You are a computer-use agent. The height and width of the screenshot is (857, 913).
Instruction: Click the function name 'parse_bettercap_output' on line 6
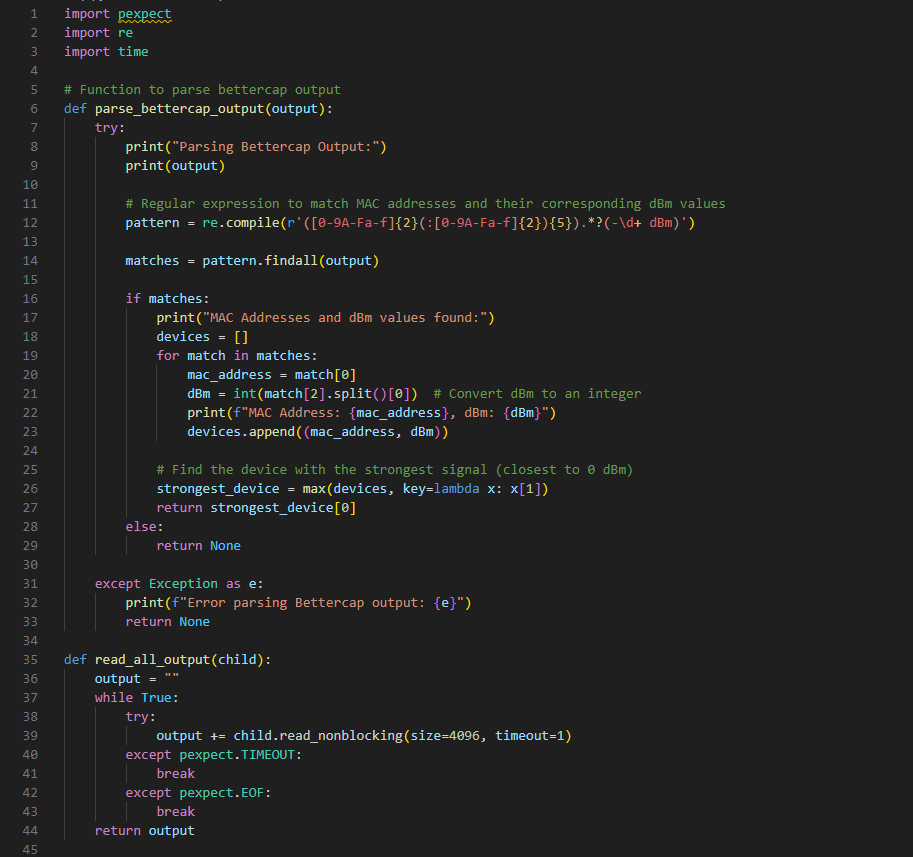(x=179, y=109)
